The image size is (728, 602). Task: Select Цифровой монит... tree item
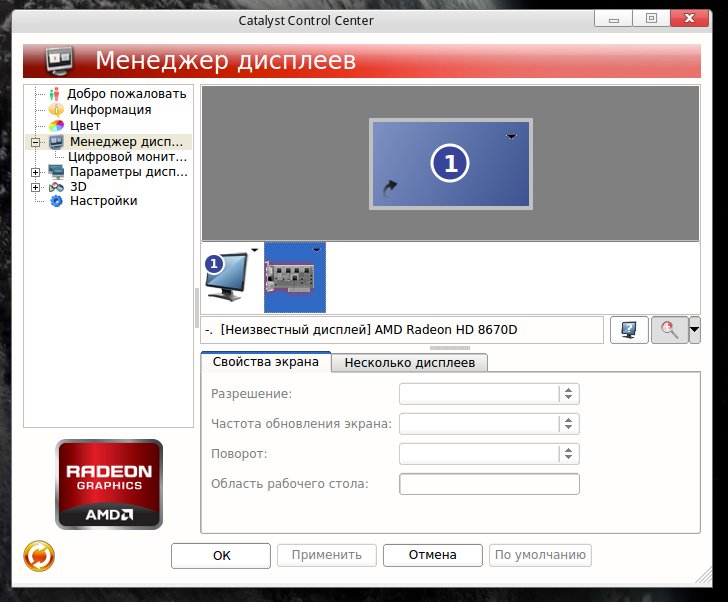pos(128,157)
